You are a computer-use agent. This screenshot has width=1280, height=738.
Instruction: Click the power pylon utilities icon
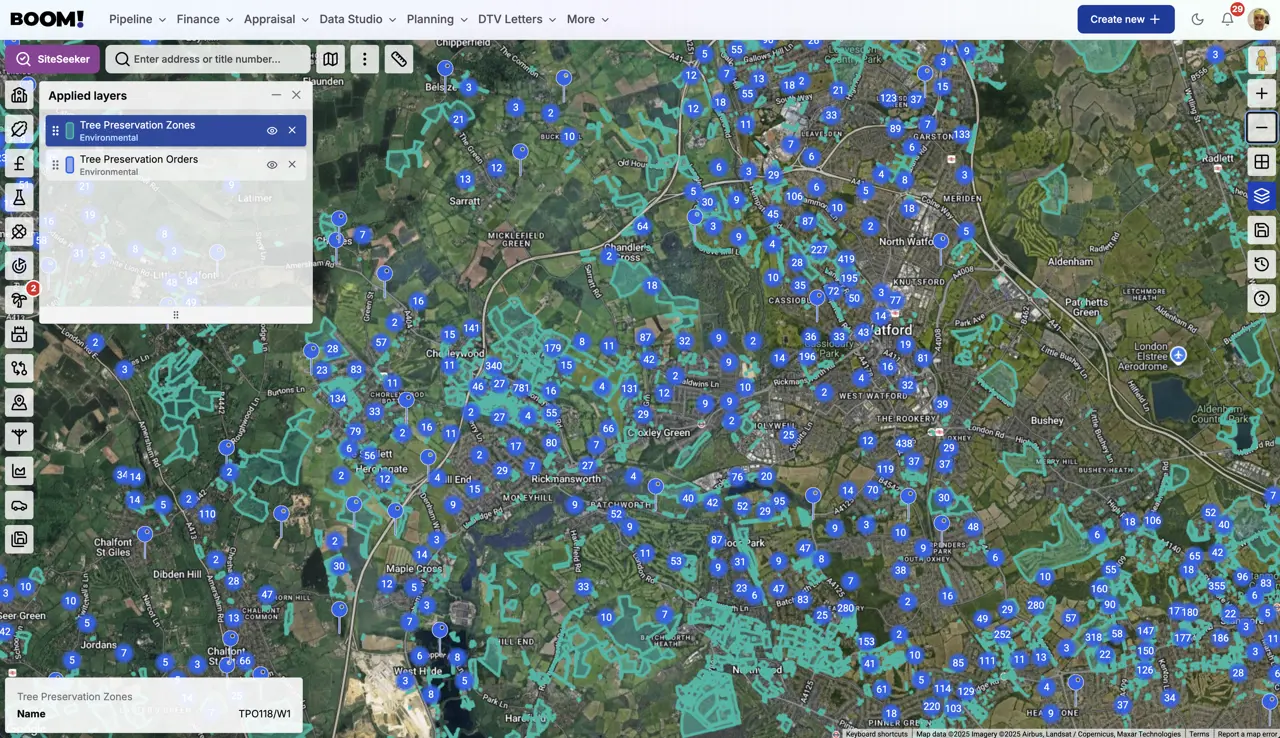[19, 436]
